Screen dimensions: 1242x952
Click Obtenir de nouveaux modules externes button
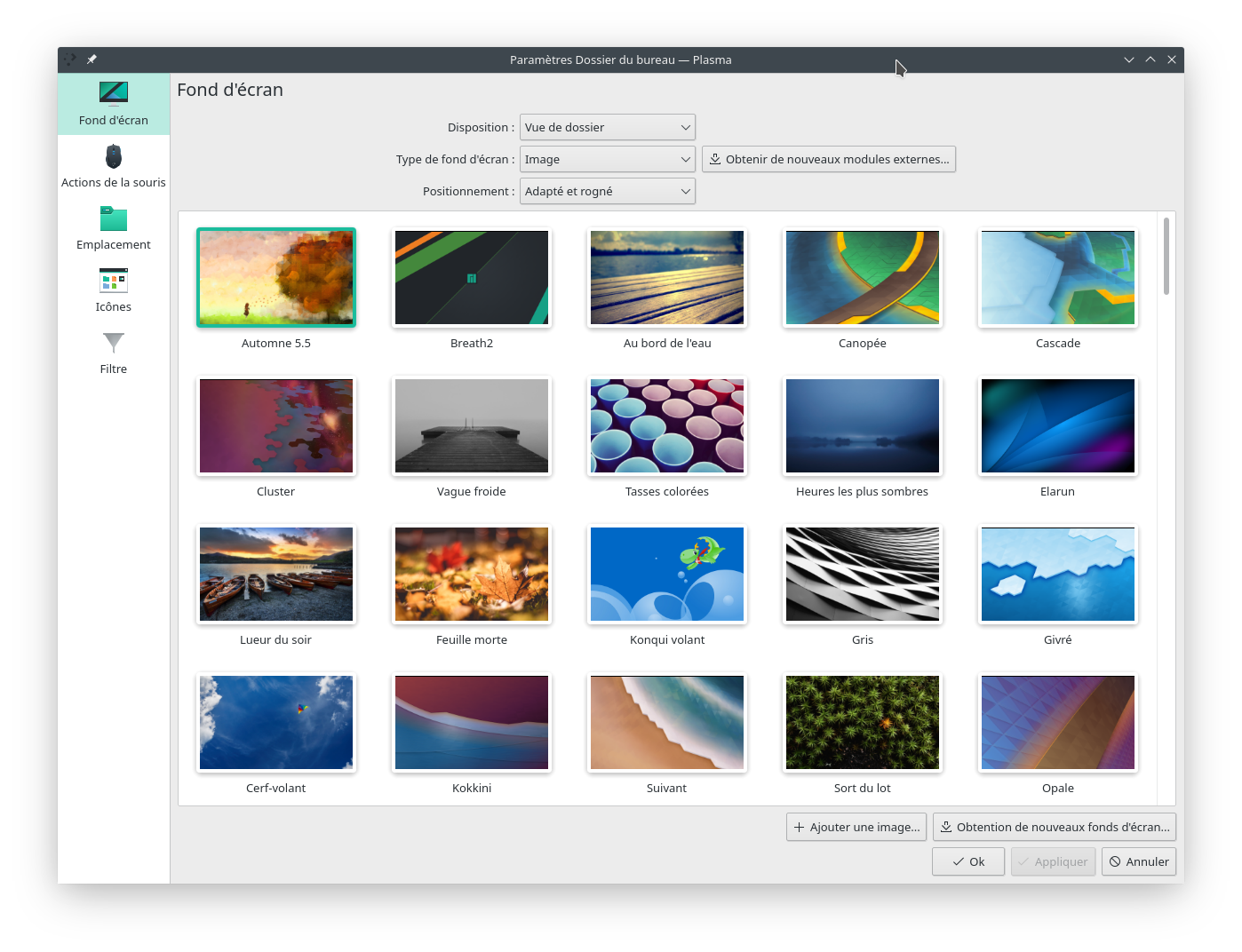828,160
